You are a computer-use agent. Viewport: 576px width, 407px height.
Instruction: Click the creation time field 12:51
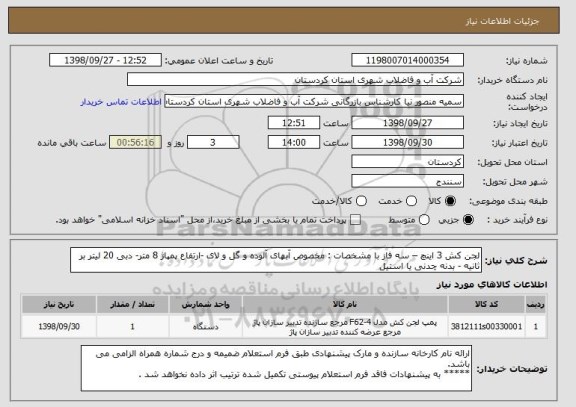294,123
